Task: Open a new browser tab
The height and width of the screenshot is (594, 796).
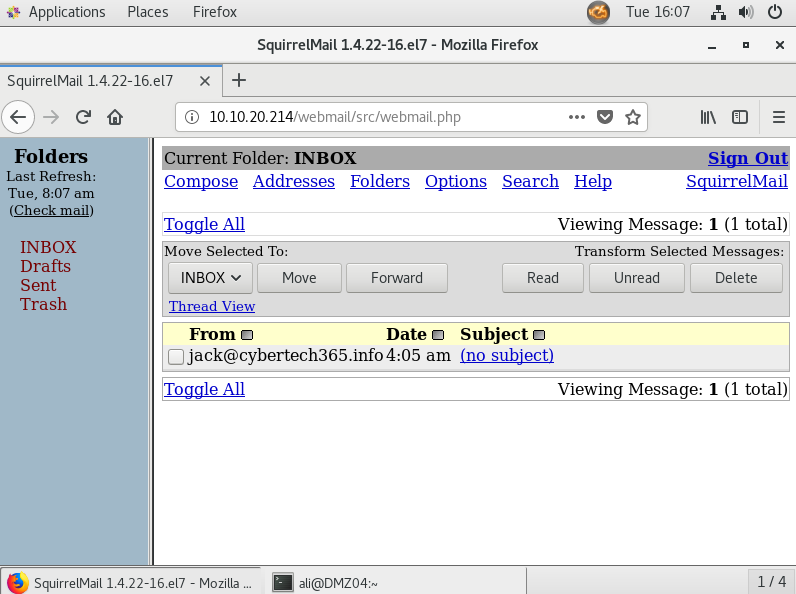Action: point(239,80)
